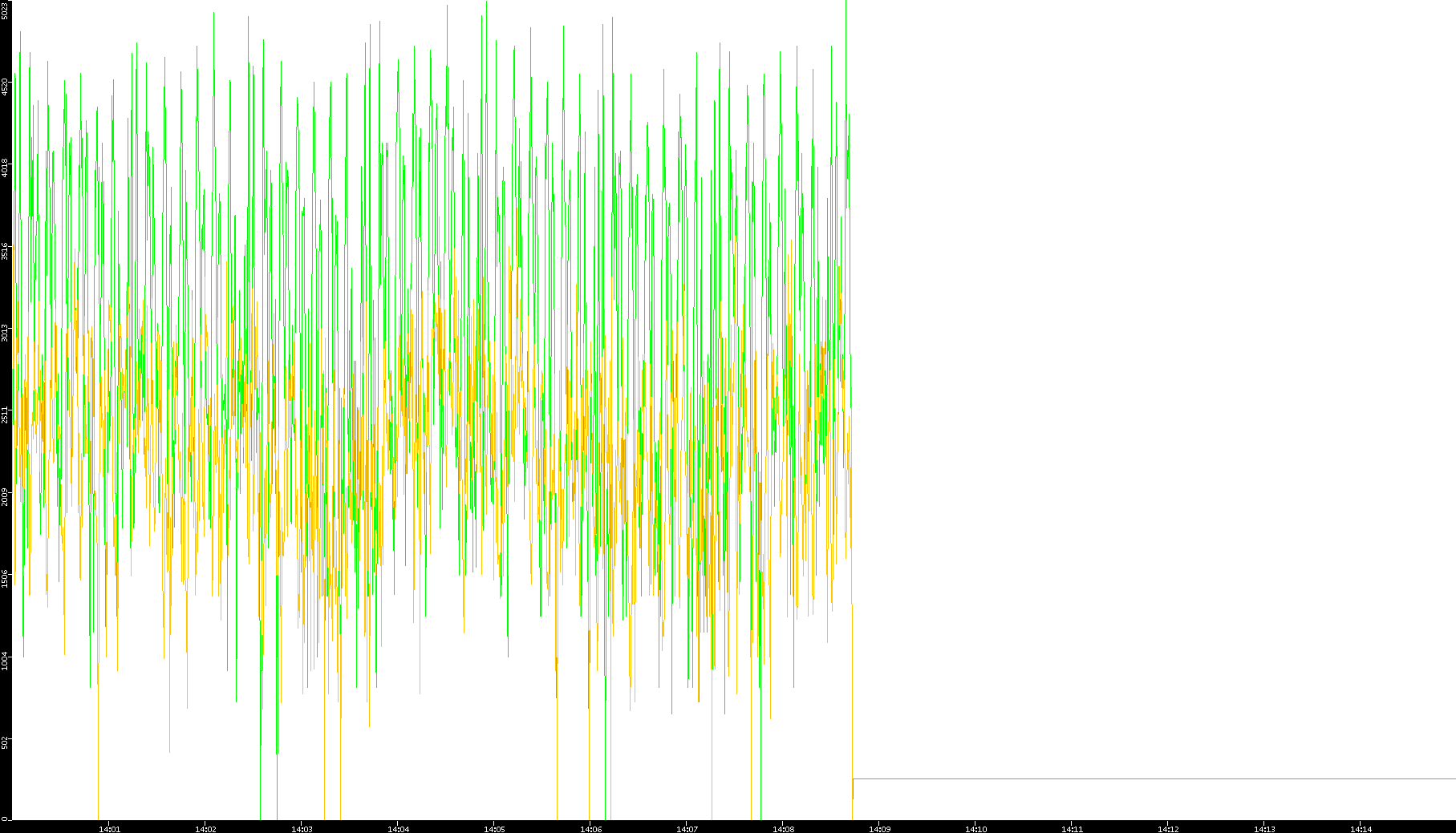Click the 1004 y-axis label
The height and width of the screenshot is (833, 1456).
[5, 661]
